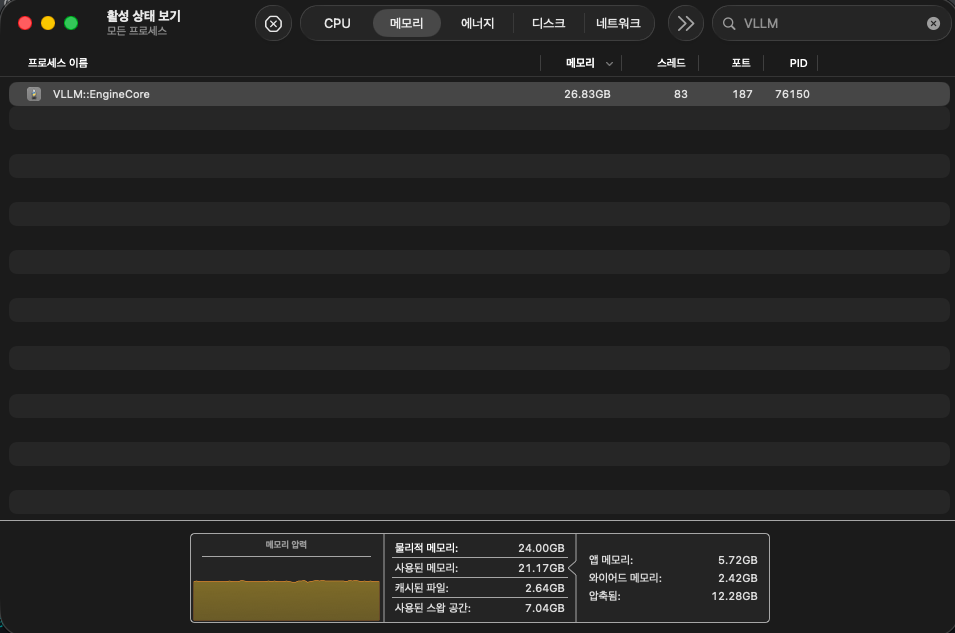Click the 활성 상태 보기 window title

144,16
